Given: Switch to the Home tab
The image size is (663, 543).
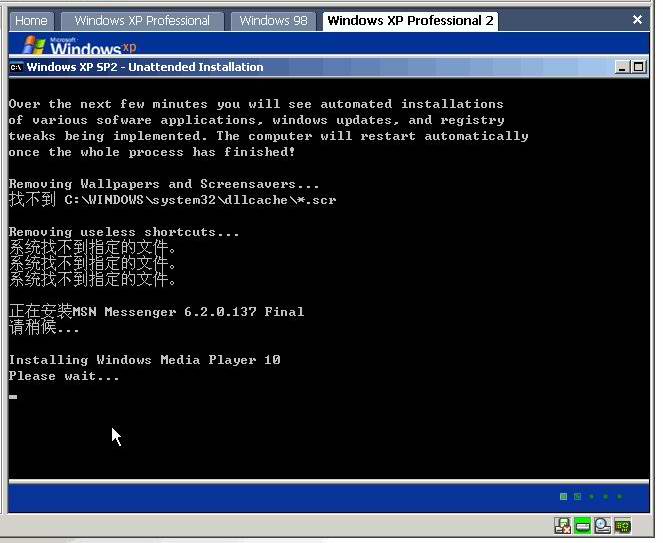Looking at the screenshot, I should [x=31, y=21].
